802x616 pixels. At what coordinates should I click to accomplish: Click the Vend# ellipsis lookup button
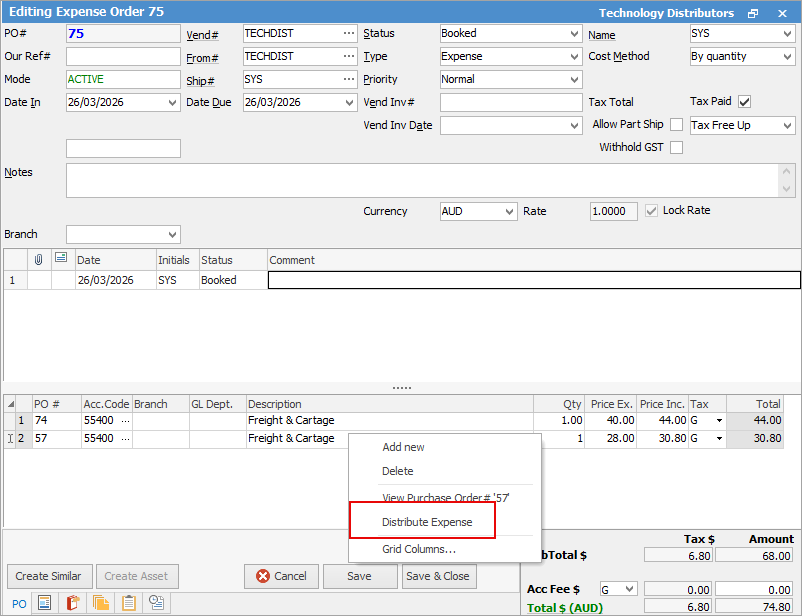click(348, 33)
